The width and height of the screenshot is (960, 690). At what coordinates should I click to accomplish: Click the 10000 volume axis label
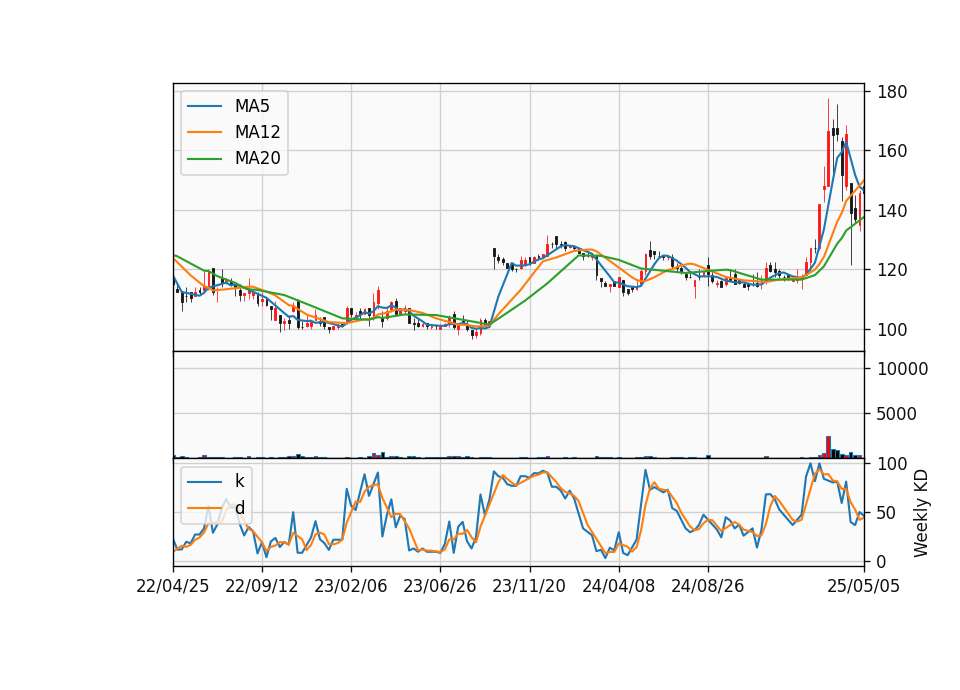click(x=902, y=369)
